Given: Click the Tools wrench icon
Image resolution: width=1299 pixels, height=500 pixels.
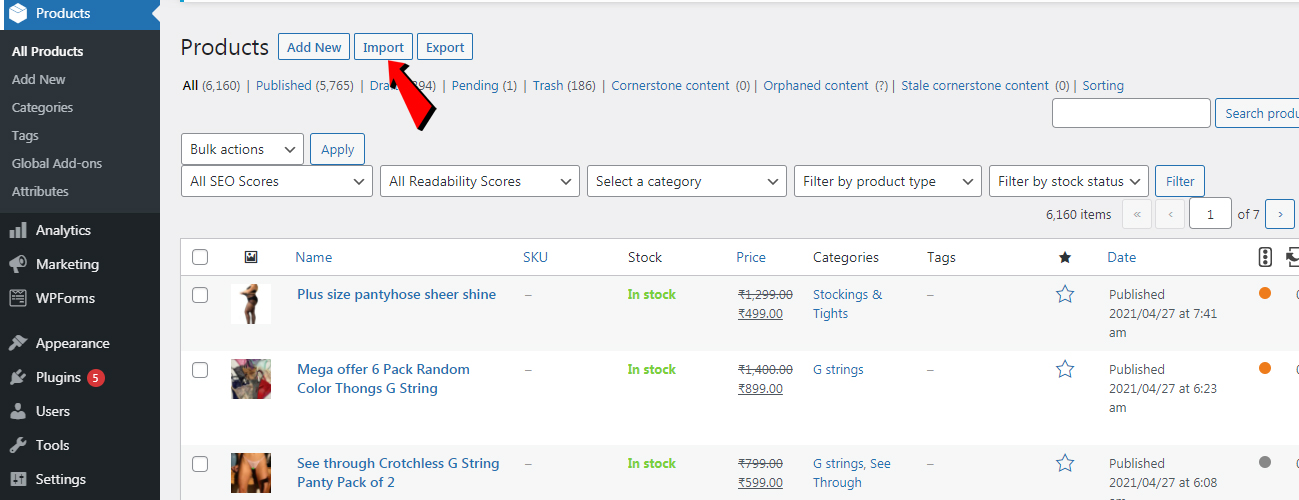Looking at the screenshot, I should (x=18, y=445).
